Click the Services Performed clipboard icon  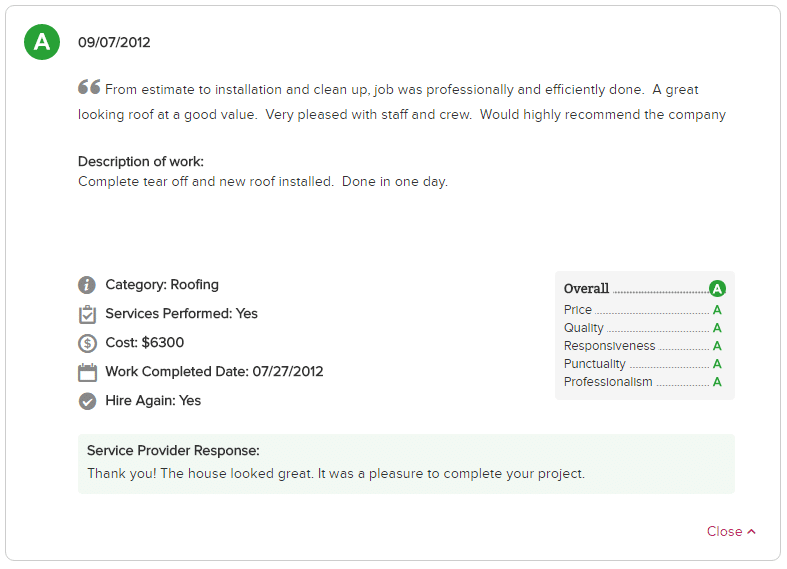(87, 314)
